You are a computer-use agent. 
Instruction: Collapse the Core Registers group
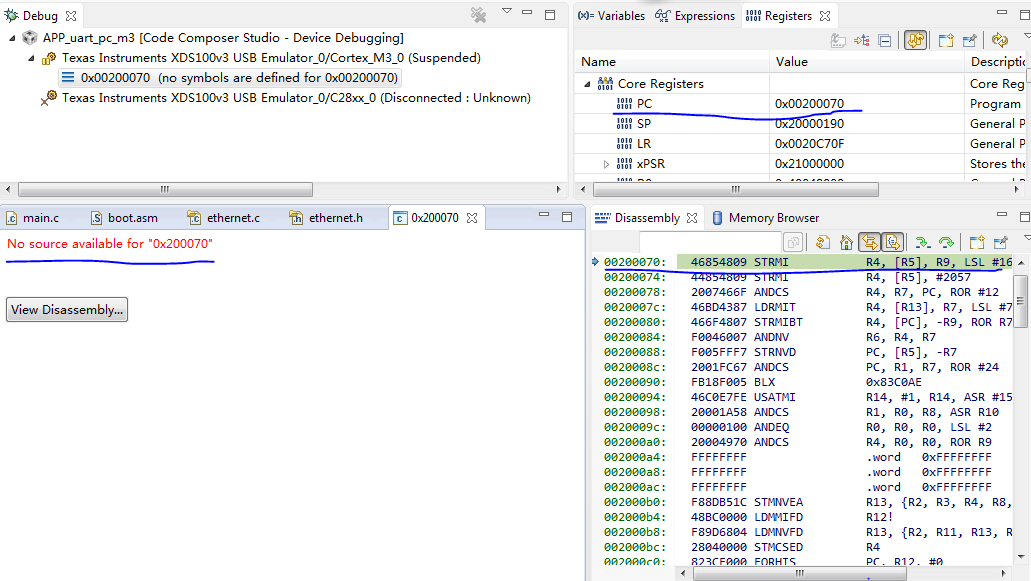click(587, 84)
